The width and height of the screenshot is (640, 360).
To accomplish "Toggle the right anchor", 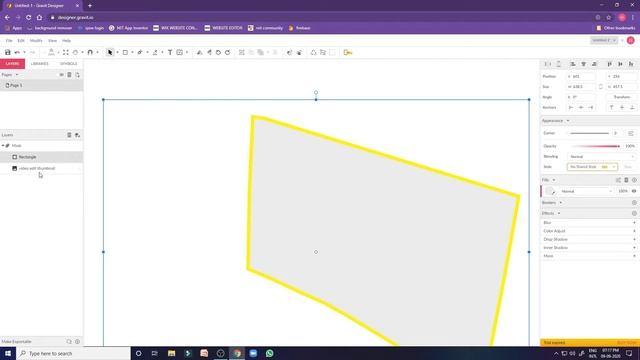I will [x=590, y=107].
